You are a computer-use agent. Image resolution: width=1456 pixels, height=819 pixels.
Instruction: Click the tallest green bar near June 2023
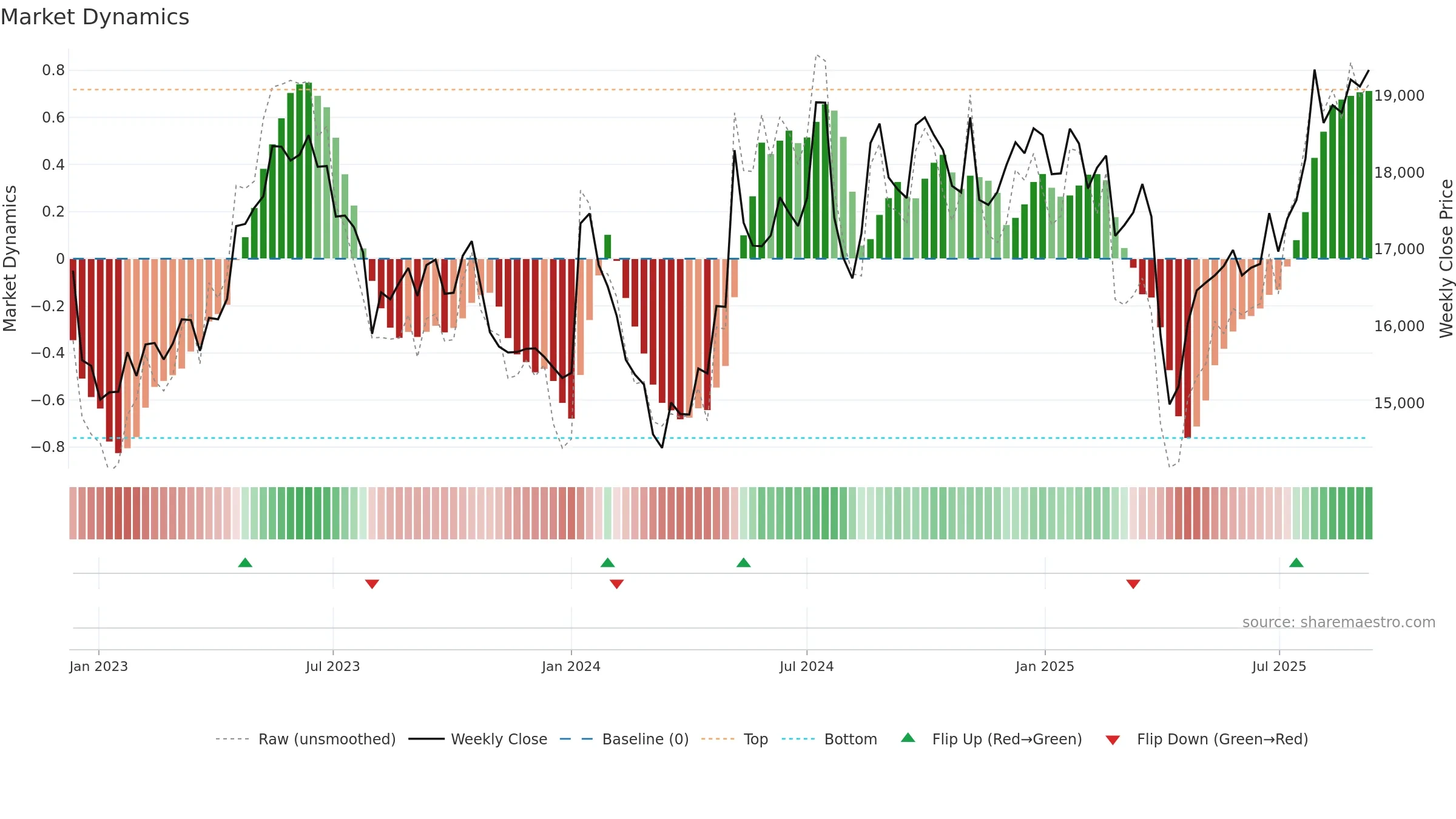point(309,170)
